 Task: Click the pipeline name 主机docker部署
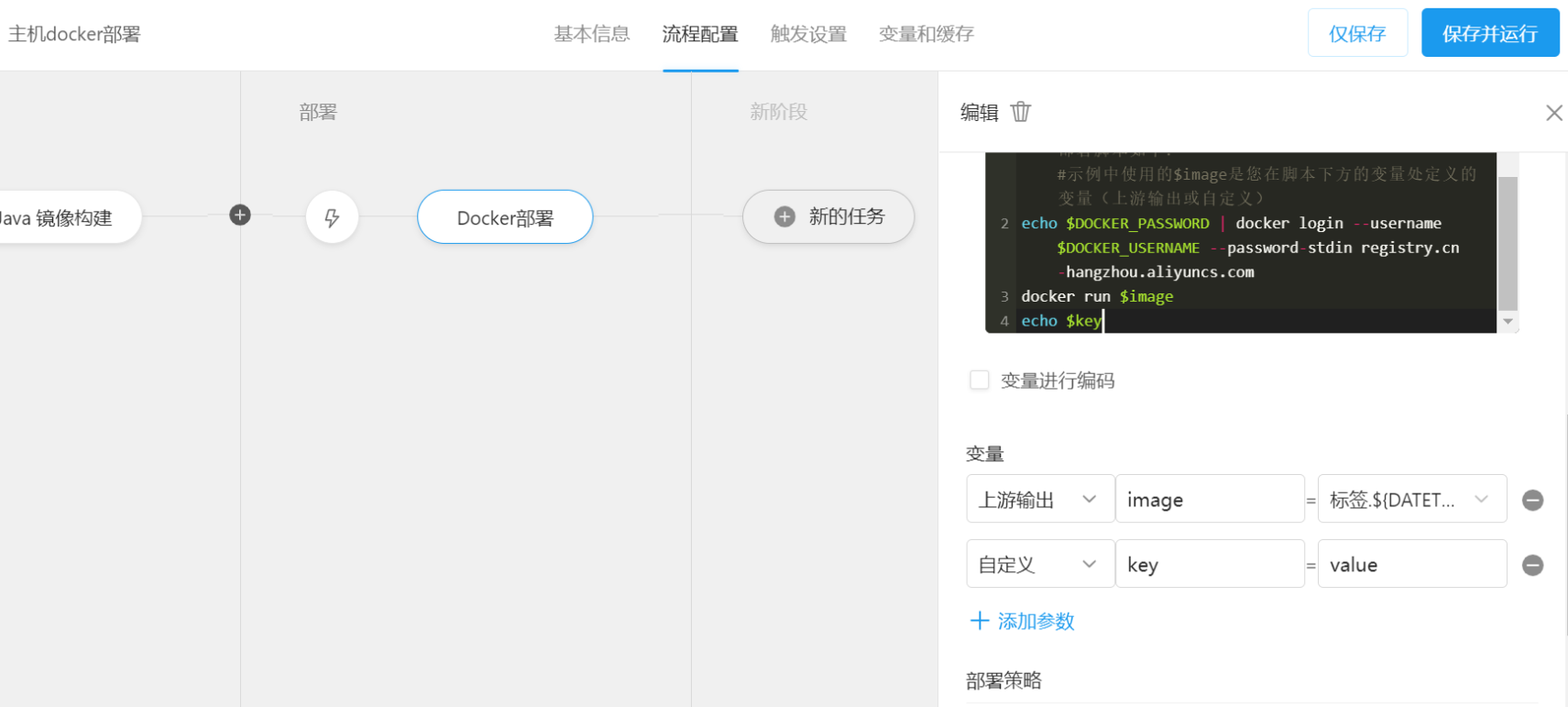point(74,34)
